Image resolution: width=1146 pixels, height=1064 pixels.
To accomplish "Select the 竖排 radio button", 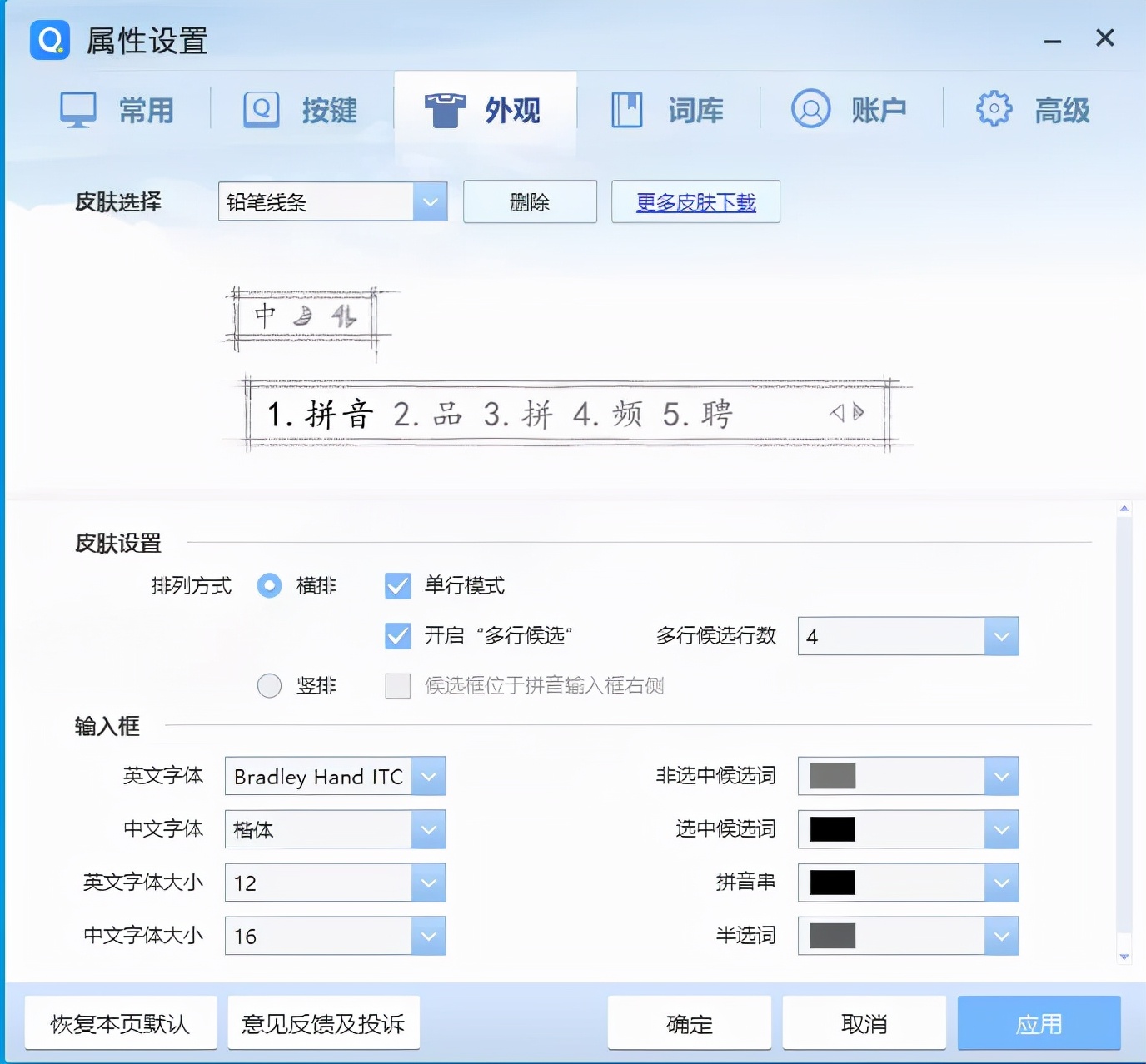I will (269, 685).
